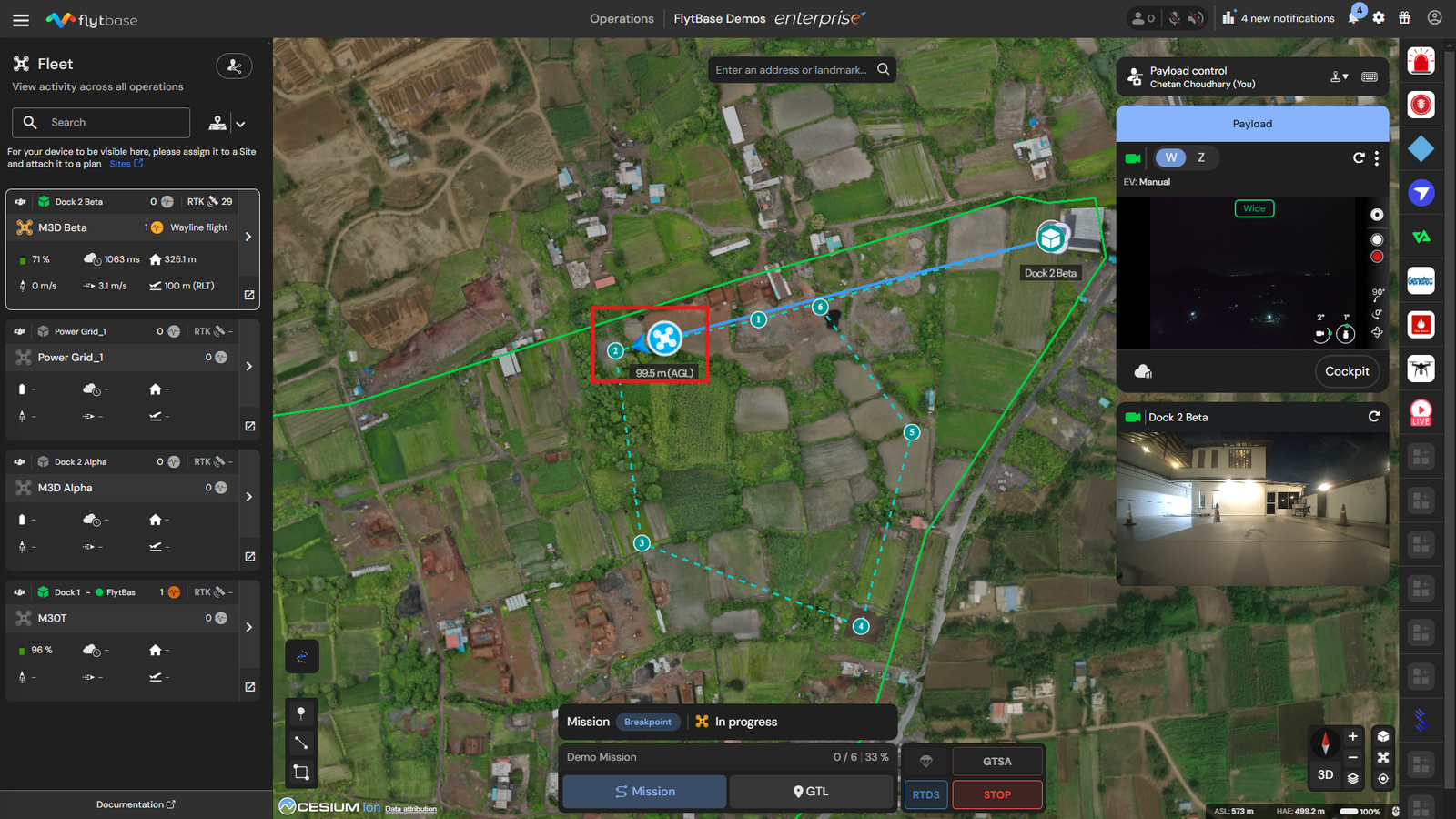Click the fleet Search field
Viewport: 1456px width, 819px height.
[x=101, y=123]
